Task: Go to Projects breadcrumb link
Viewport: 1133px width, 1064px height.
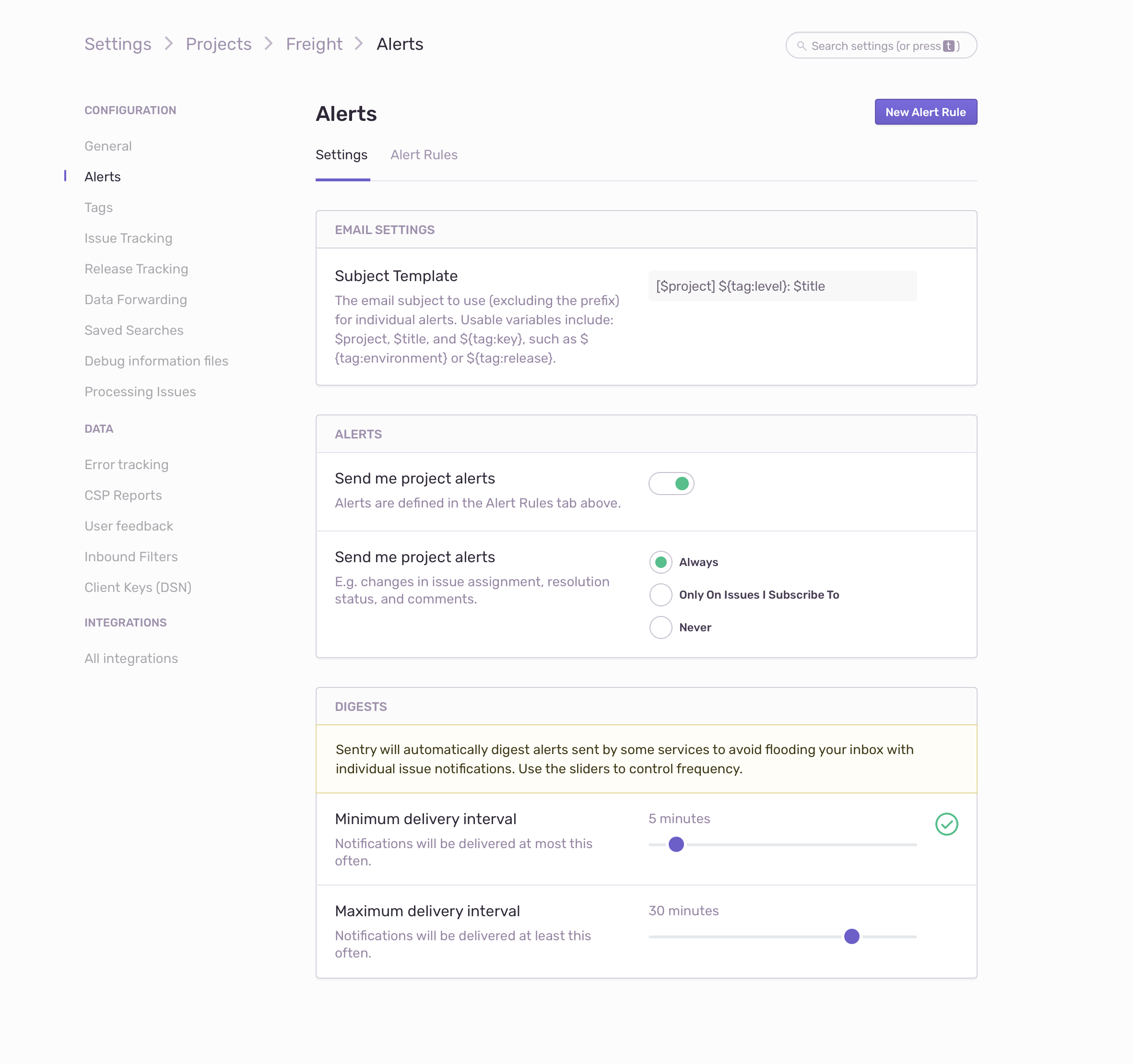Action: coord(218,44)
